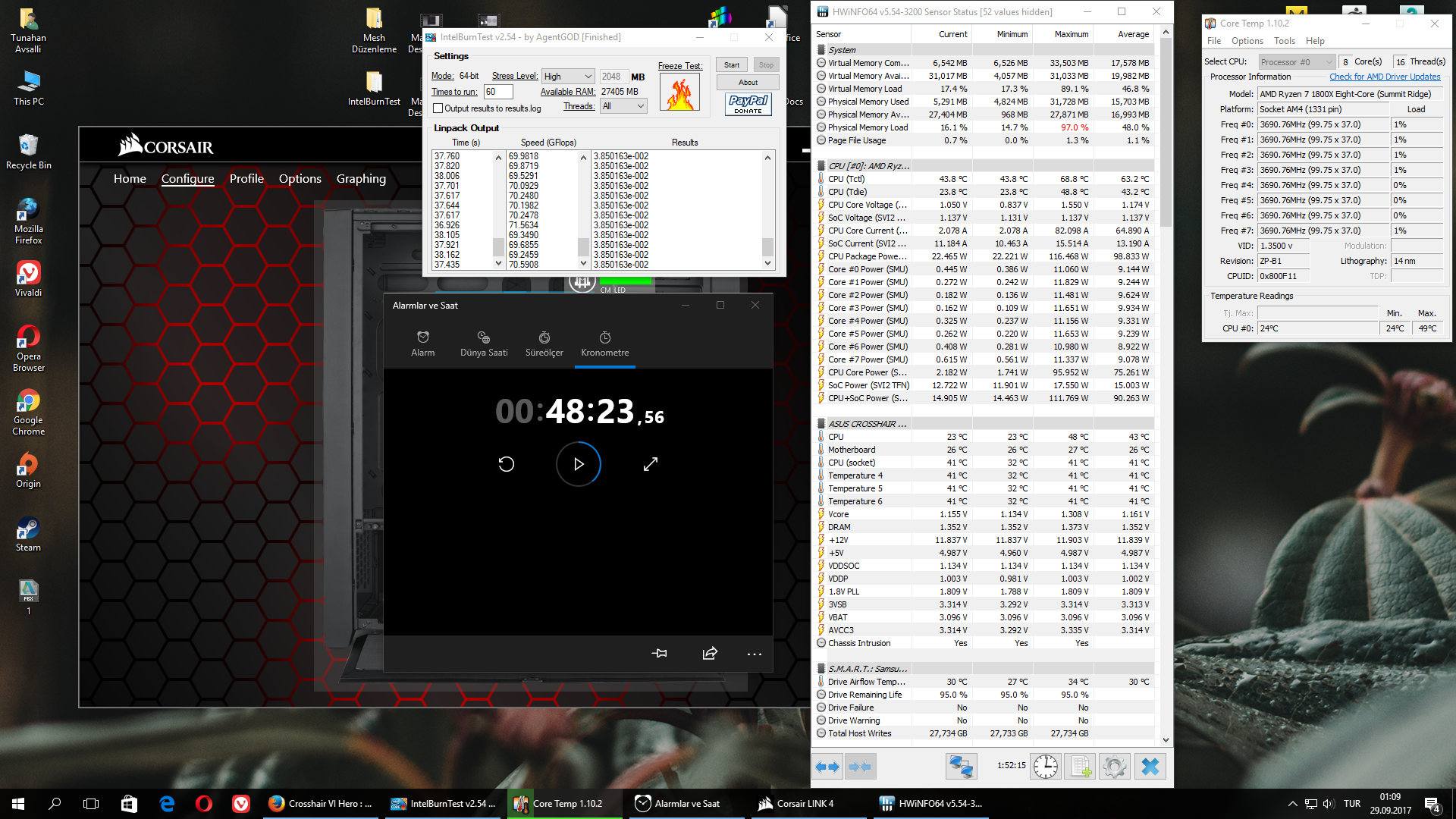Open Microsoft Store taskbar icon
Screen dimensions: 1456x819
pos(129,804)
